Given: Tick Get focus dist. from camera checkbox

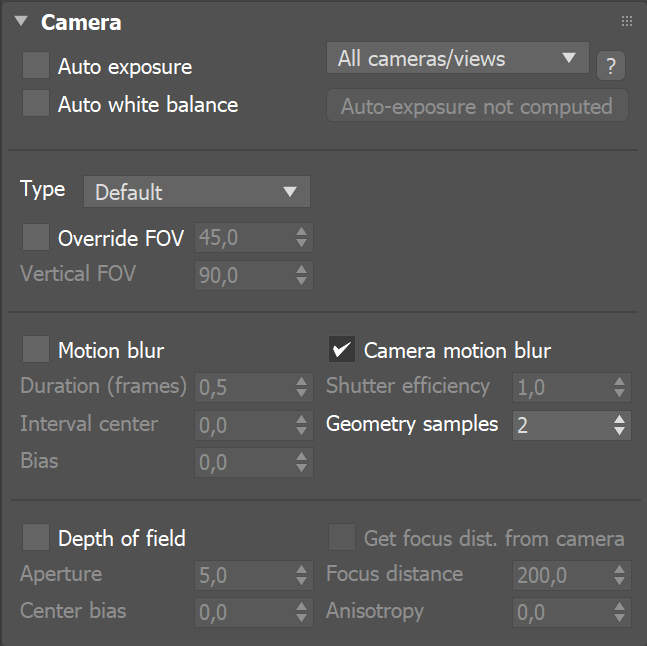Looking at the screenshot, I should click(342, 537).
